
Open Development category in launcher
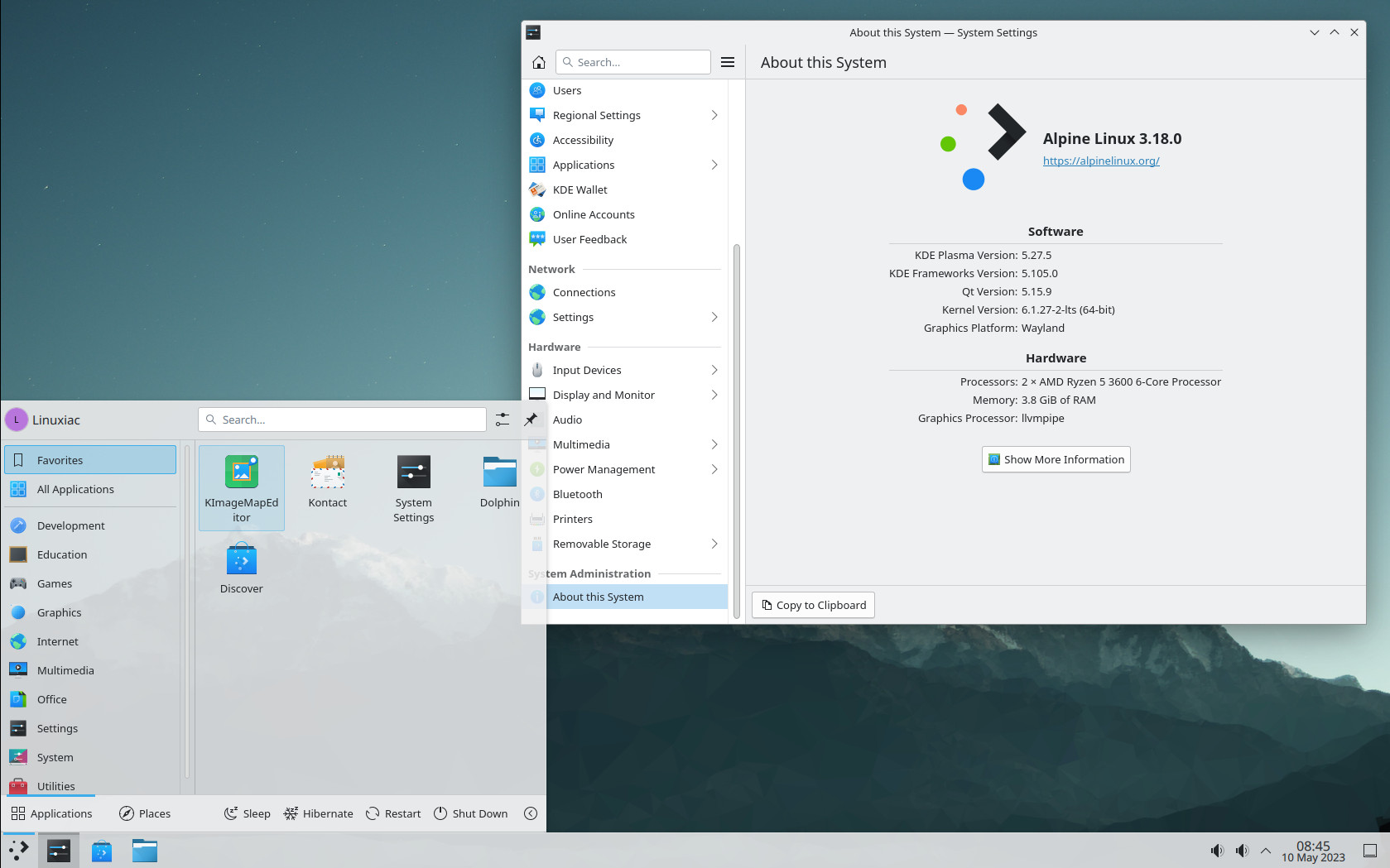point(90,525)
